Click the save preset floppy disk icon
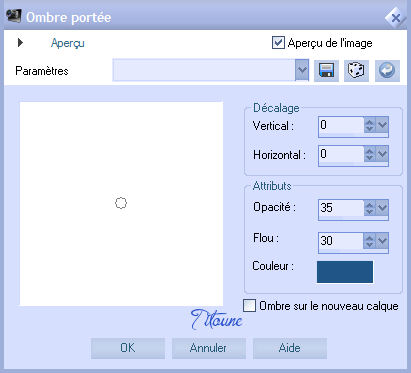Viewport: 411px width, 373px height. 326,71
